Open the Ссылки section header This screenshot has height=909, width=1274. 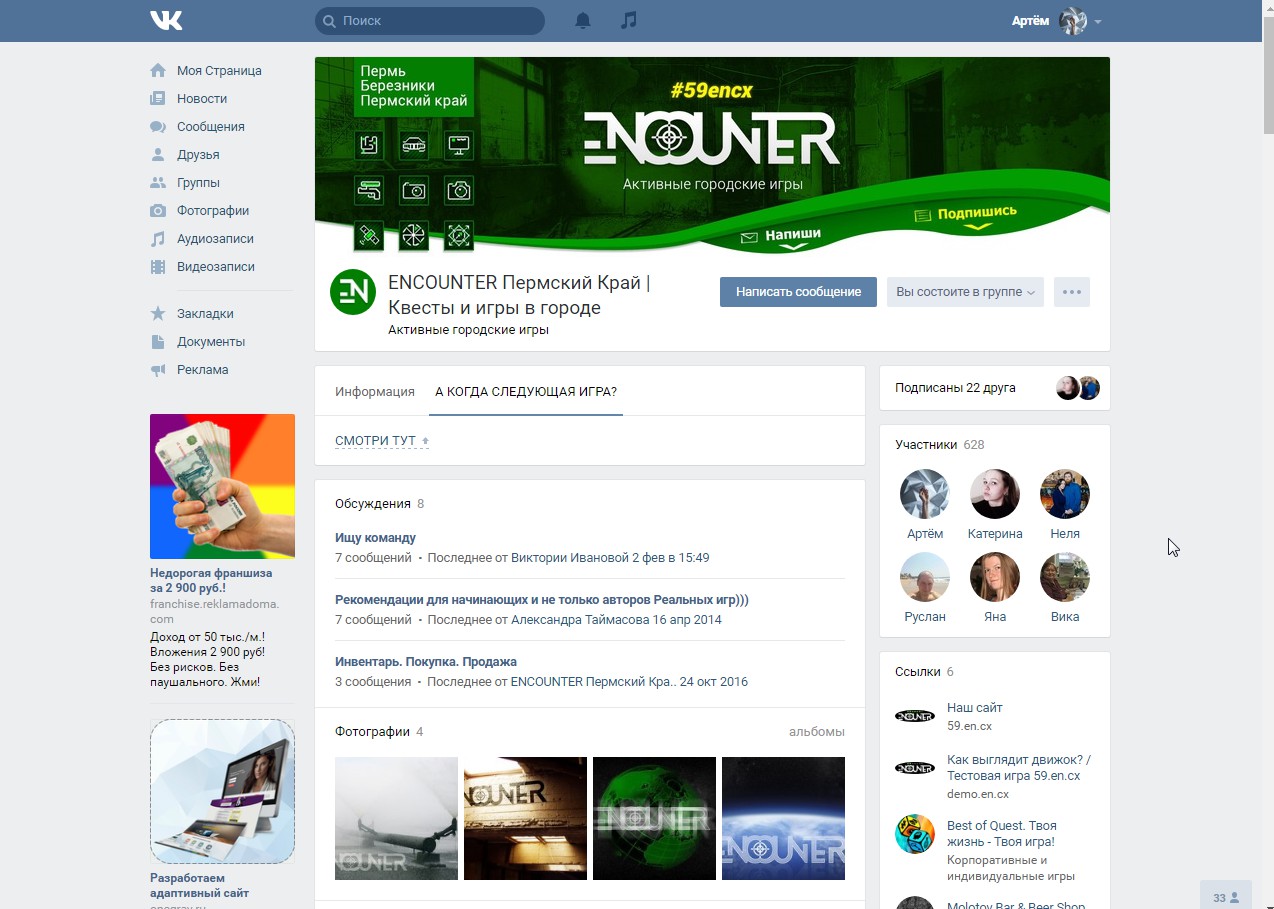tap(917, 672)
